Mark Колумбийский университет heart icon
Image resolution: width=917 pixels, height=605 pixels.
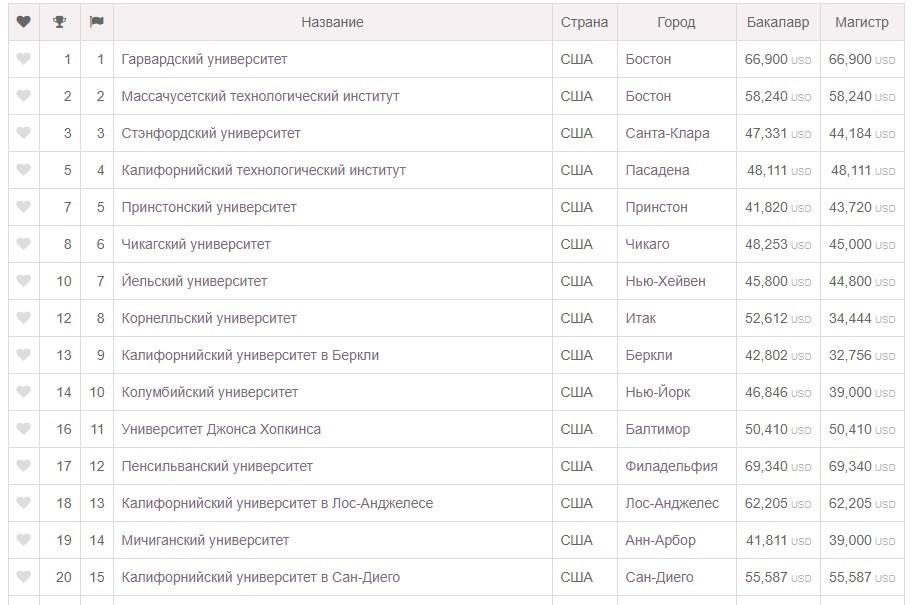(23, 392)
